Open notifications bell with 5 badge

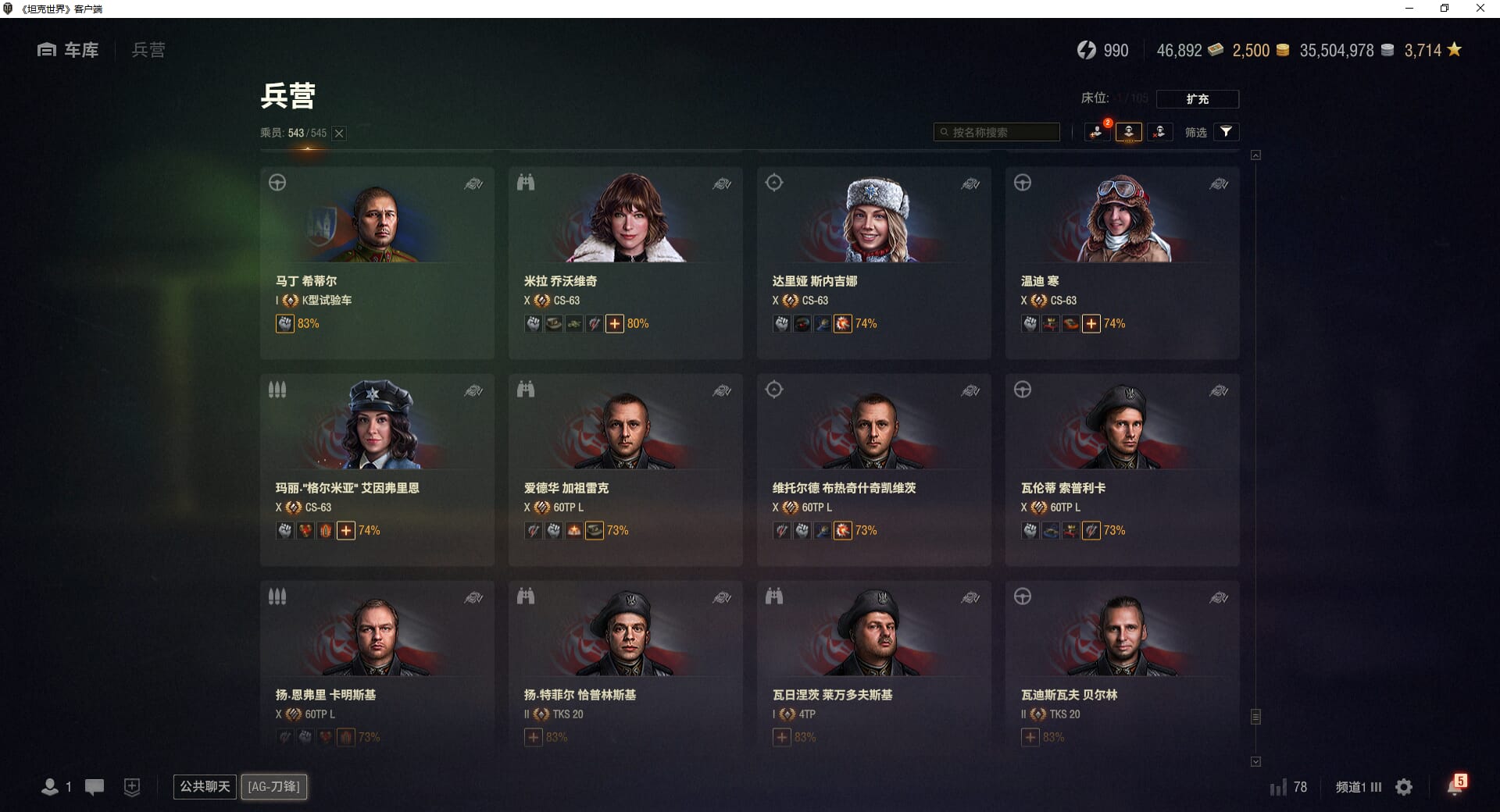[x=1455, y=785]
